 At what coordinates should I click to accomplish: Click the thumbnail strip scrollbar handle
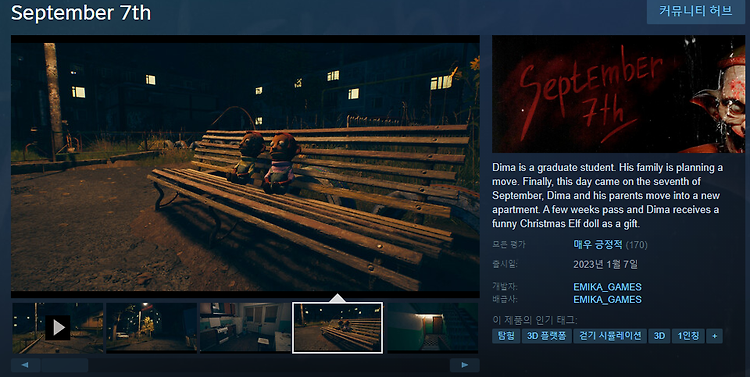point(65,365)
